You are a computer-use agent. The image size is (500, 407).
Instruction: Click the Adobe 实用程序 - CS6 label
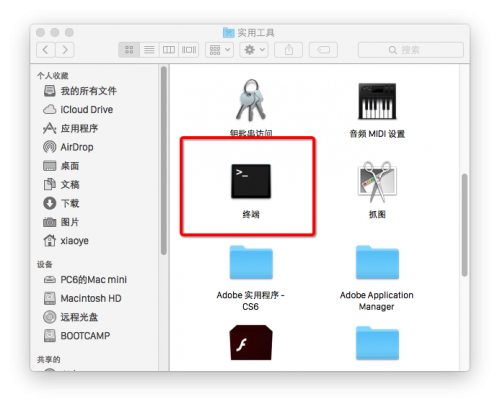251,301
